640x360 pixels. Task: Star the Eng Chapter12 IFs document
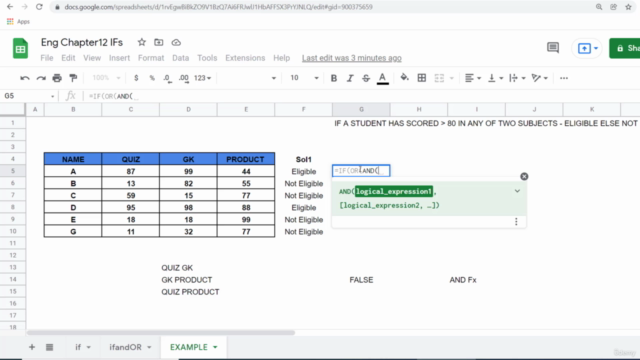pos(142,42)
